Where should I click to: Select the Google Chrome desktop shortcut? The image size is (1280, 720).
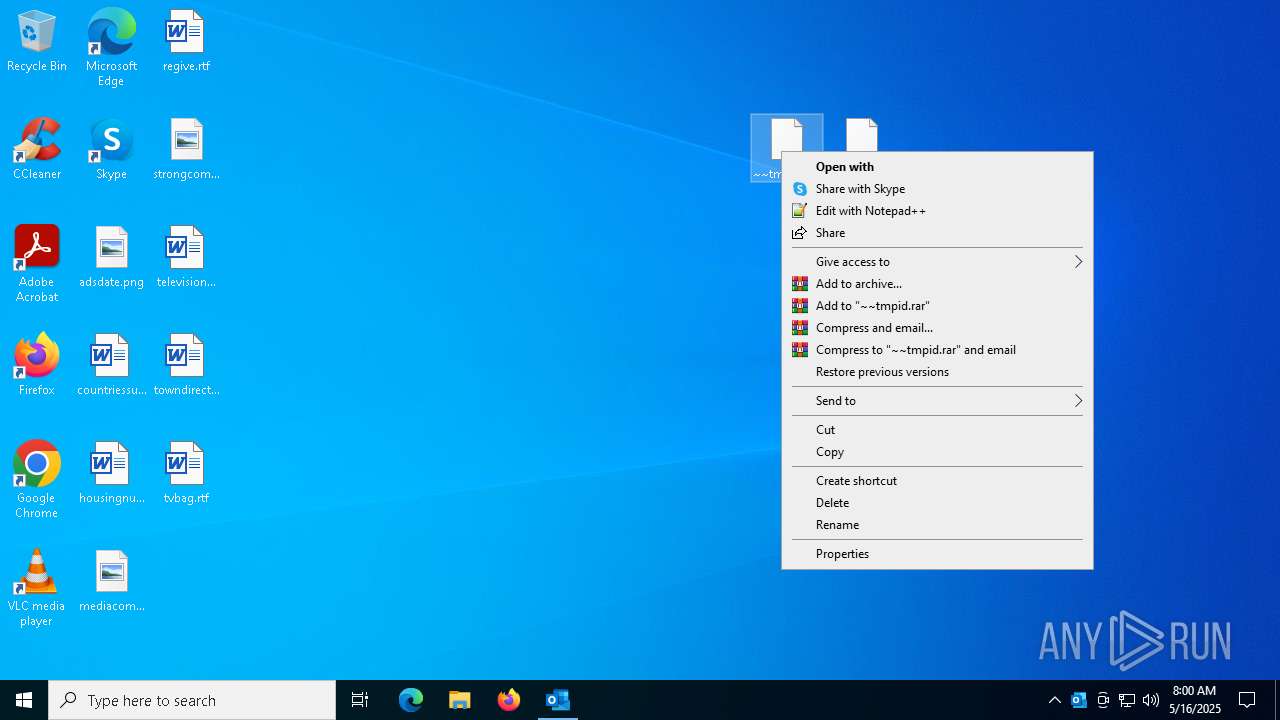[37, 480]
